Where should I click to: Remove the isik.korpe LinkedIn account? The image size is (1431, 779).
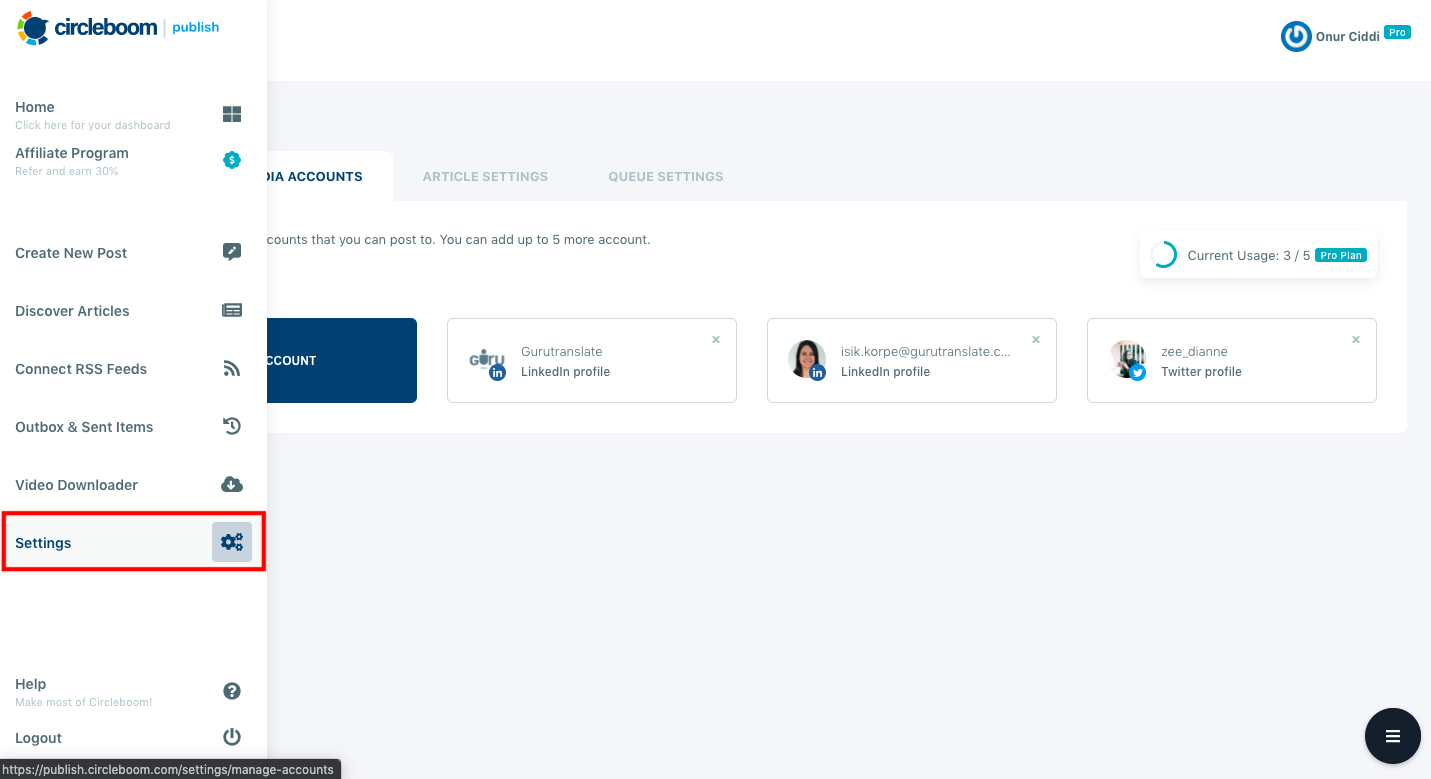1036,340
